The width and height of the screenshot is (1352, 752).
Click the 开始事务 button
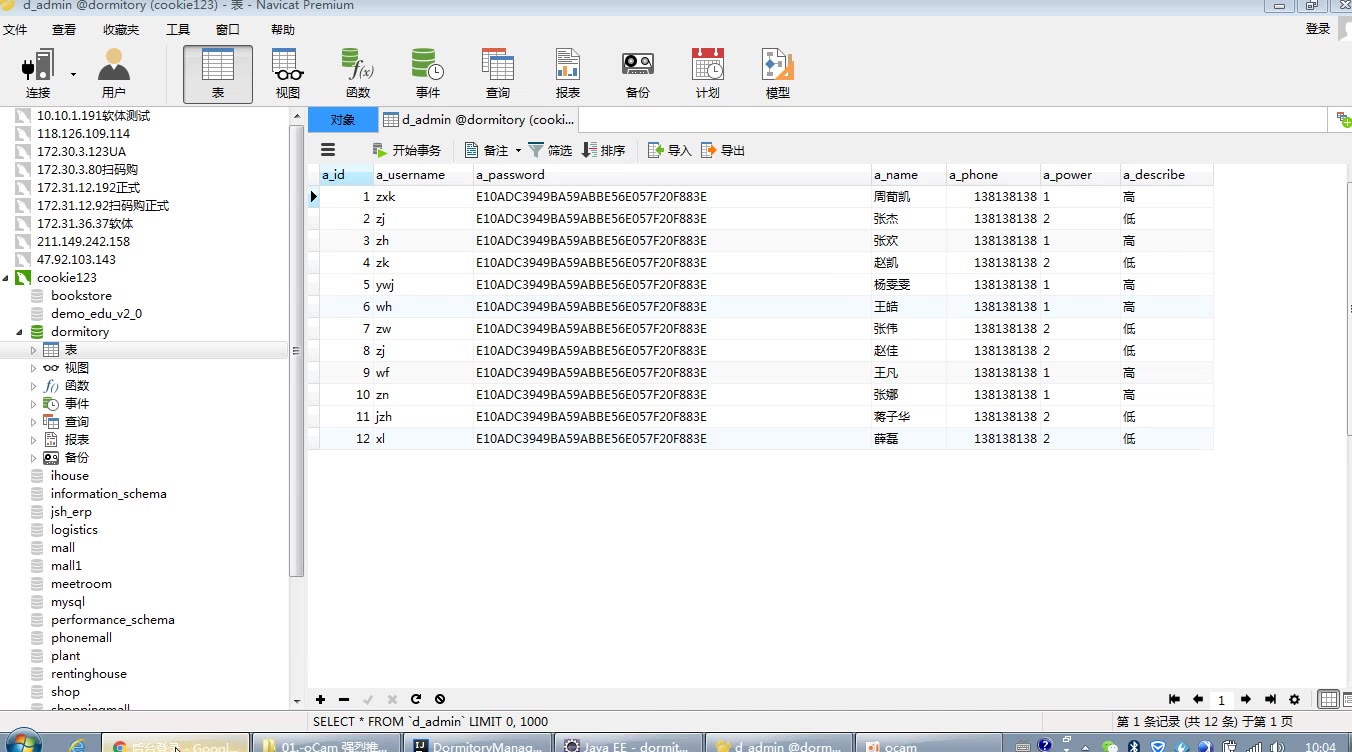(406, 151)
